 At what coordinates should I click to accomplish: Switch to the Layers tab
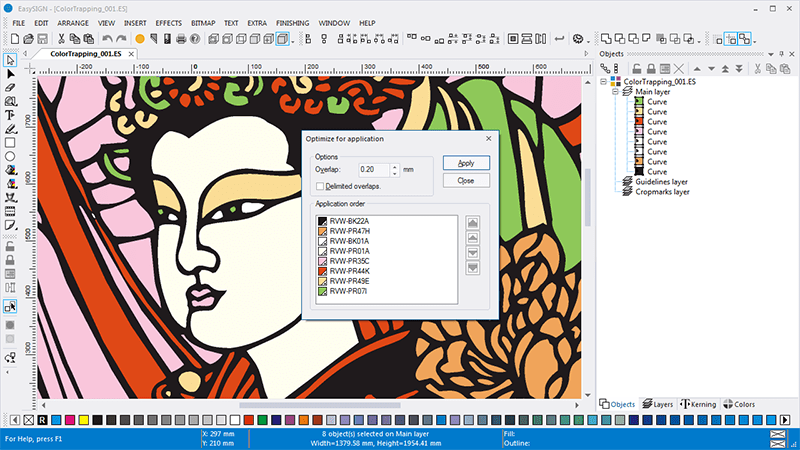tap(656, 404)
